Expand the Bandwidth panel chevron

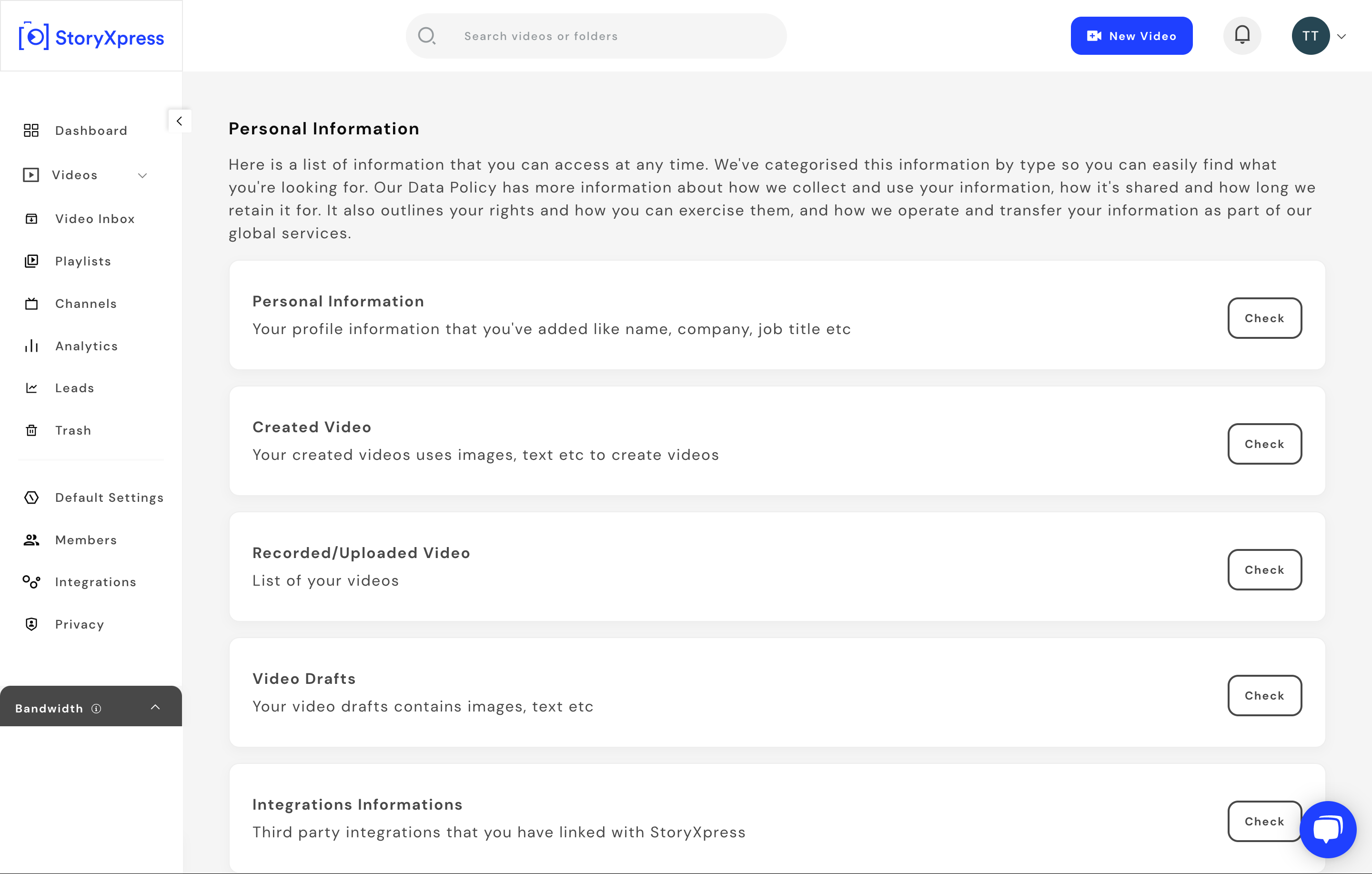[155, 708]
